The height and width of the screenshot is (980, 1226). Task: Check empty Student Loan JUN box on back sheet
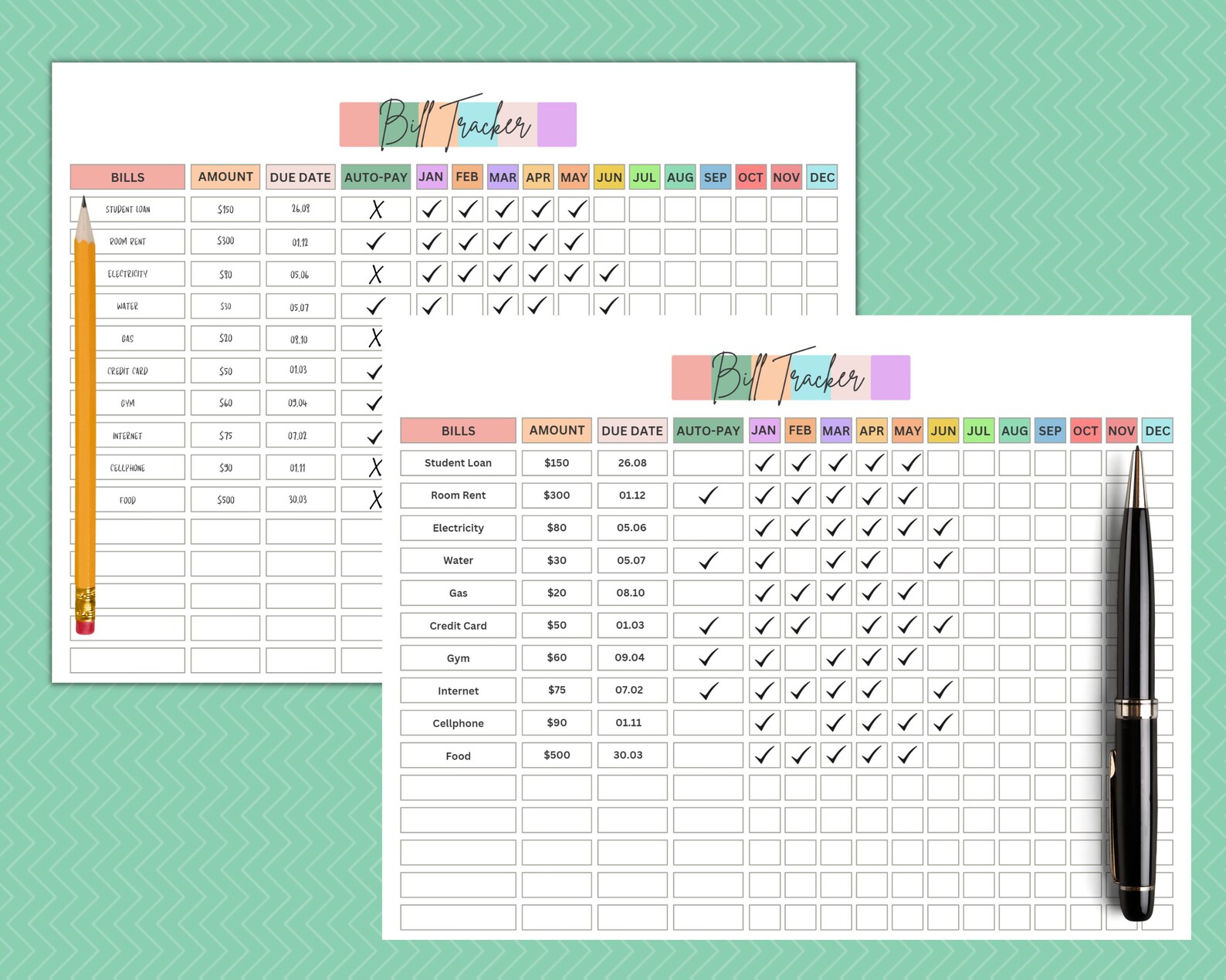pyautogui.click(x=609, y=209)
